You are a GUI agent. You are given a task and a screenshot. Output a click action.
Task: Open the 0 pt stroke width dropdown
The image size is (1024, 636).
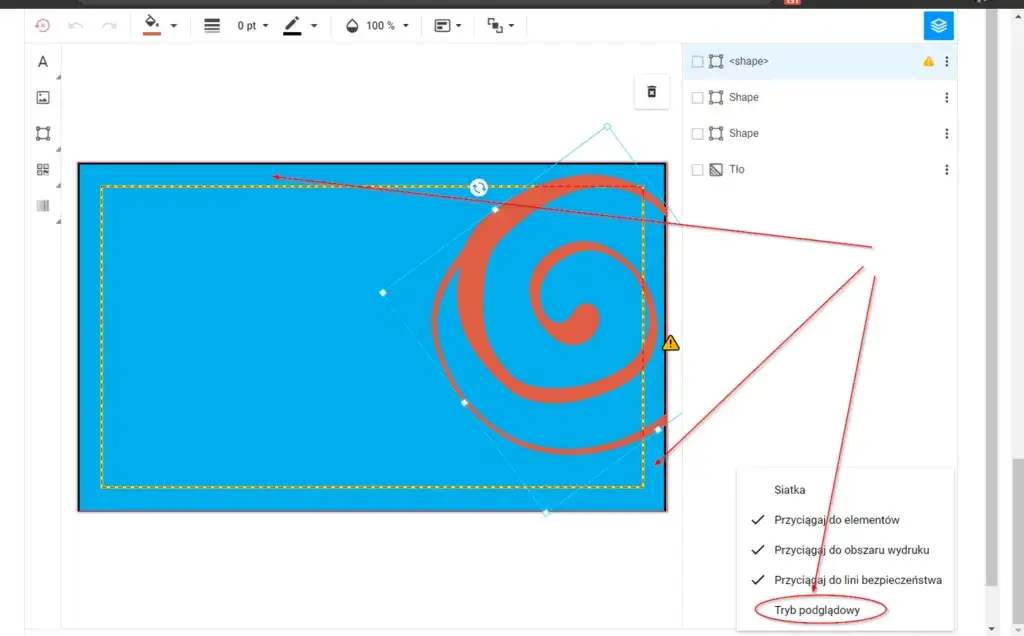(x=252, y=26)
